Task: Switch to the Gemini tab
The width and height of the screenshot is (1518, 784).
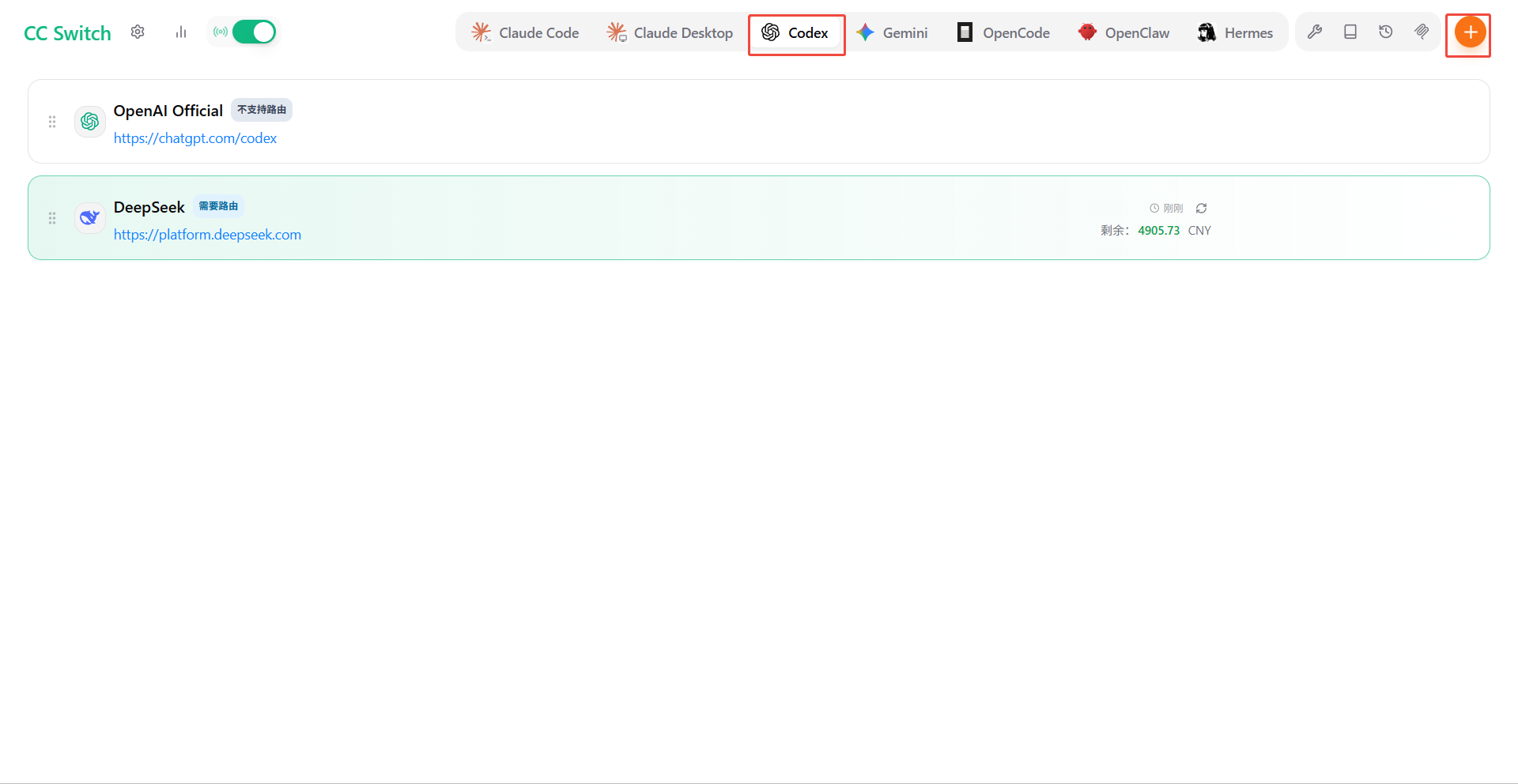Action: (x=892, y=32)
